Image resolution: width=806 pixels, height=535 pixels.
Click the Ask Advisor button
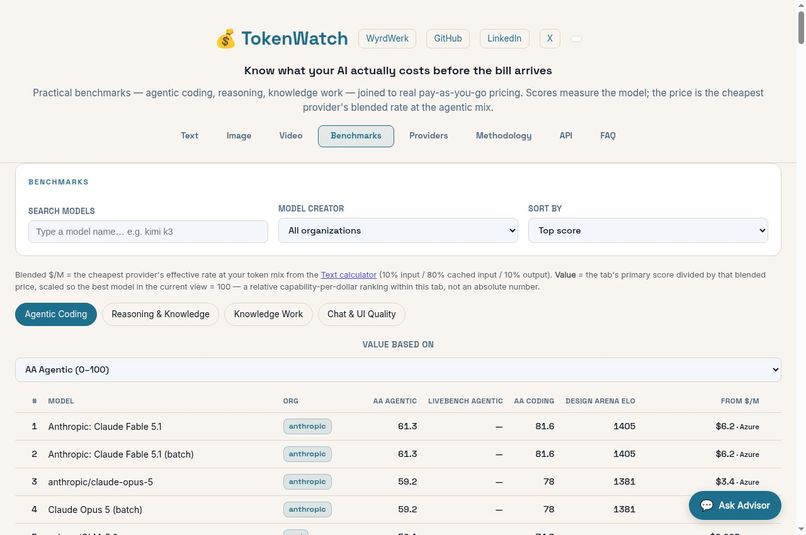pos(735,505)
